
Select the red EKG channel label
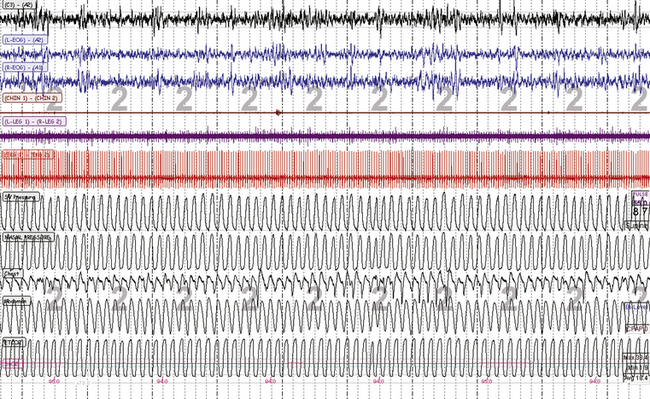tap(28, 155)
